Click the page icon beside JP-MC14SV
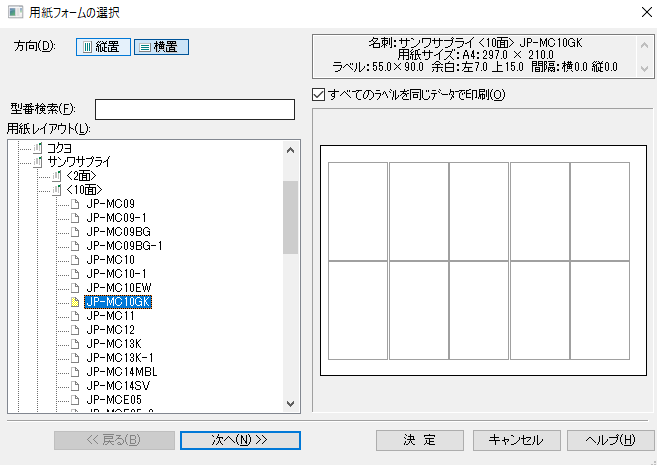This screenshot has height=465, width=657. [x=75, y=386]
